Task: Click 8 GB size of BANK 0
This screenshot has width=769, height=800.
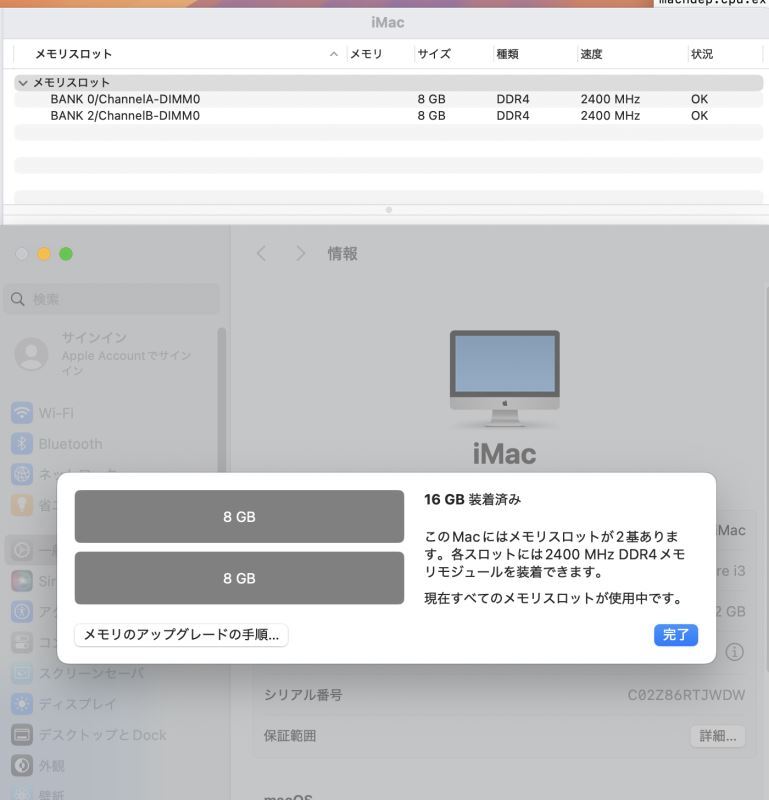Action: click(x=431, y=99)
